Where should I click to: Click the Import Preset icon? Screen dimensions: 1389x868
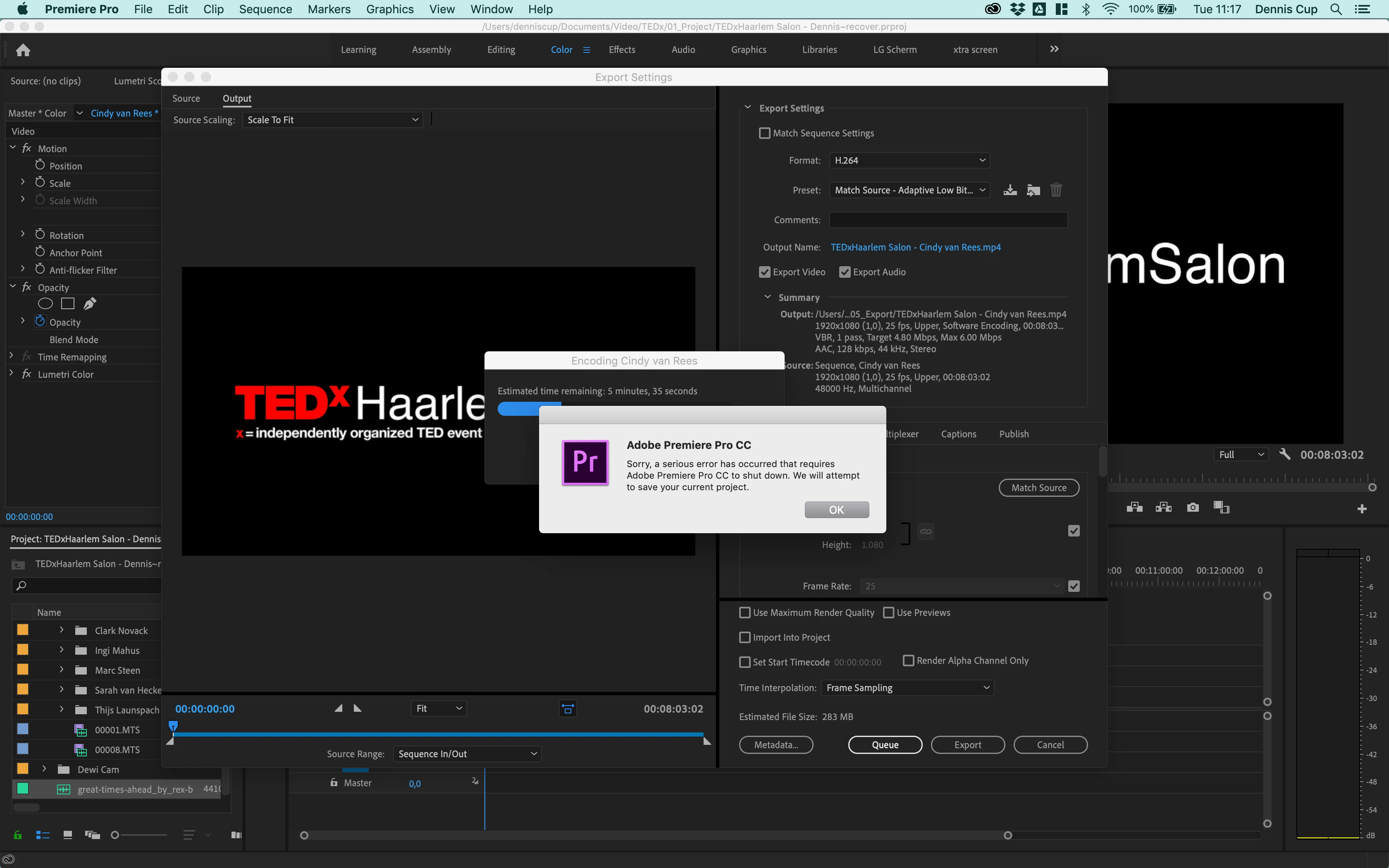tap(1033, 190)
